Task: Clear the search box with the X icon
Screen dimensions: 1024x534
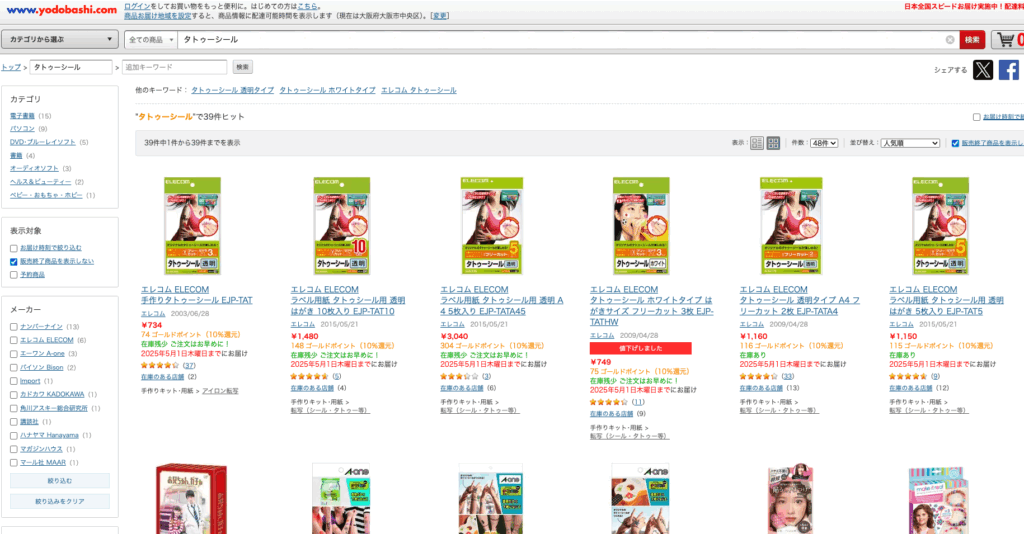Action: click(x=950, y=40)
